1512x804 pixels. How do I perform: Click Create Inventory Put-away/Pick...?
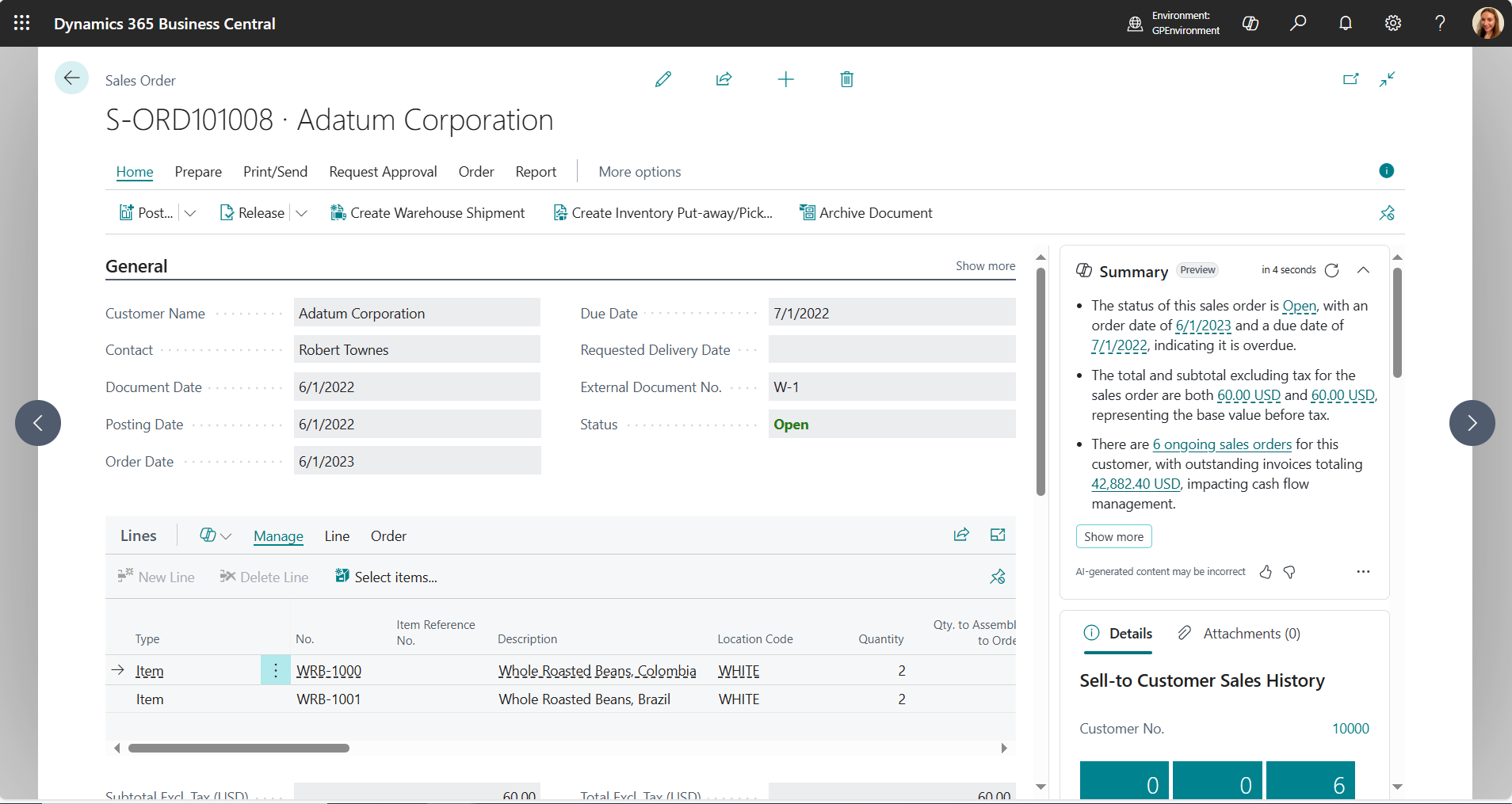[x=662, y=213]
